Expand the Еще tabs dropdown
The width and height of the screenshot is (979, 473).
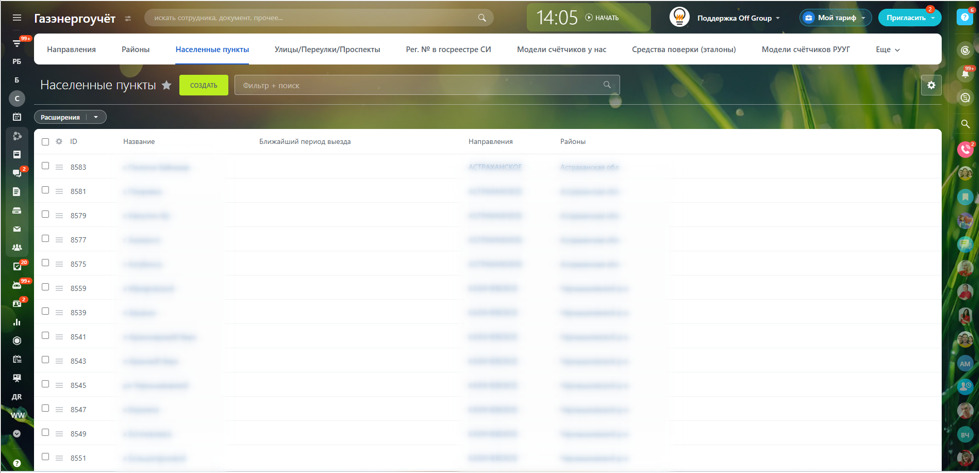(x=888, y=49)
